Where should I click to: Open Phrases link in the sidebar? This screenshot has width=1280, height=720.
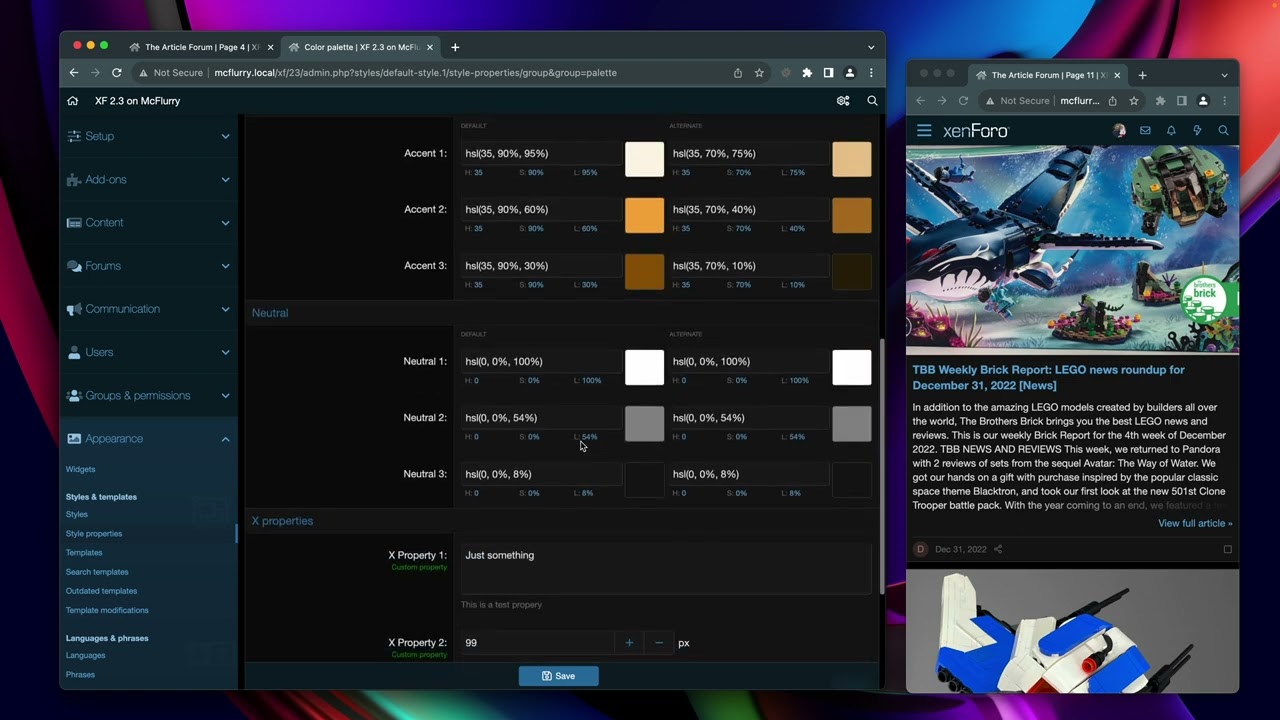tap(80, 674)
